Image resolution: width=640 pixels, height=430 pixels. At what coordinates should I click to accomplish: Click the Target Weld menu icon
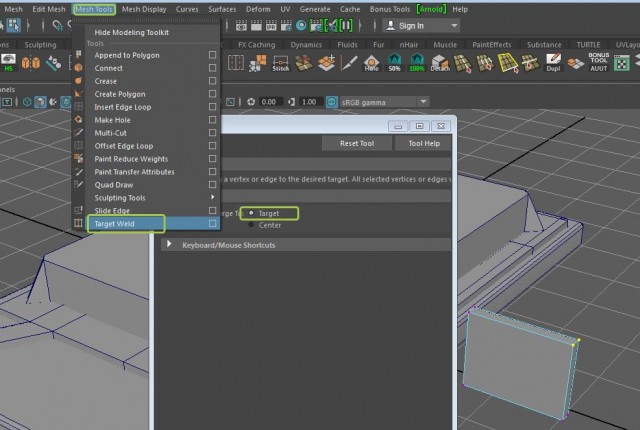click(78, 223)
